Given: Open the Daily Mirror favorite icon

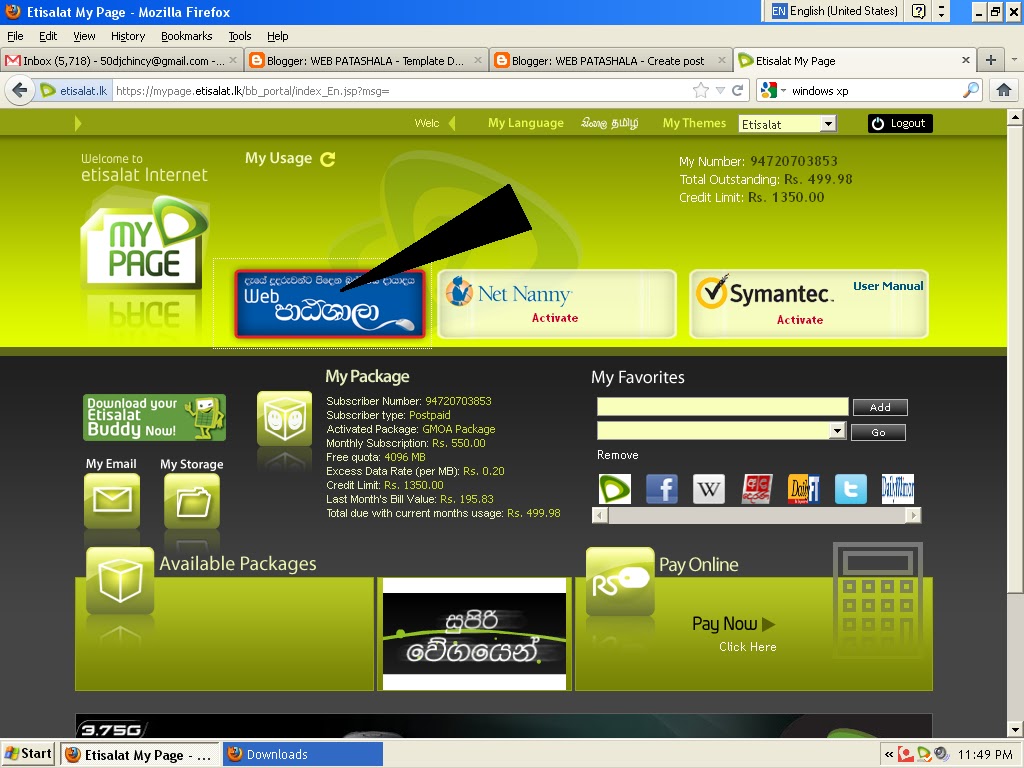Looking at the screenshot, I should [898, 489].
